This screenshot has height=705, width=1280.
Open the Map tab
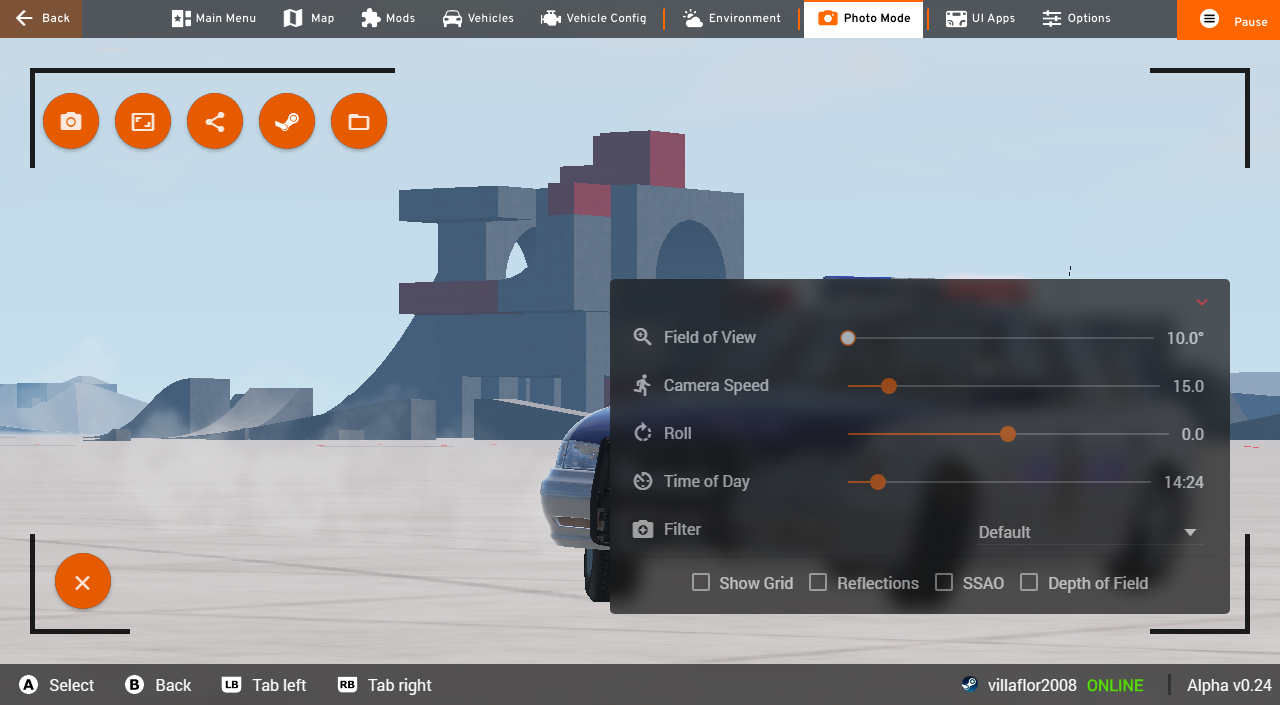309,18
